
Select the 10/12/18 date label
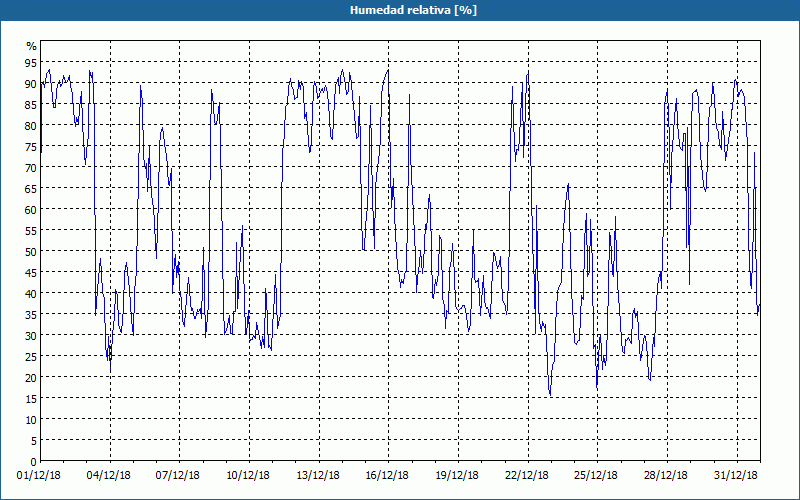tap(248, 476)
